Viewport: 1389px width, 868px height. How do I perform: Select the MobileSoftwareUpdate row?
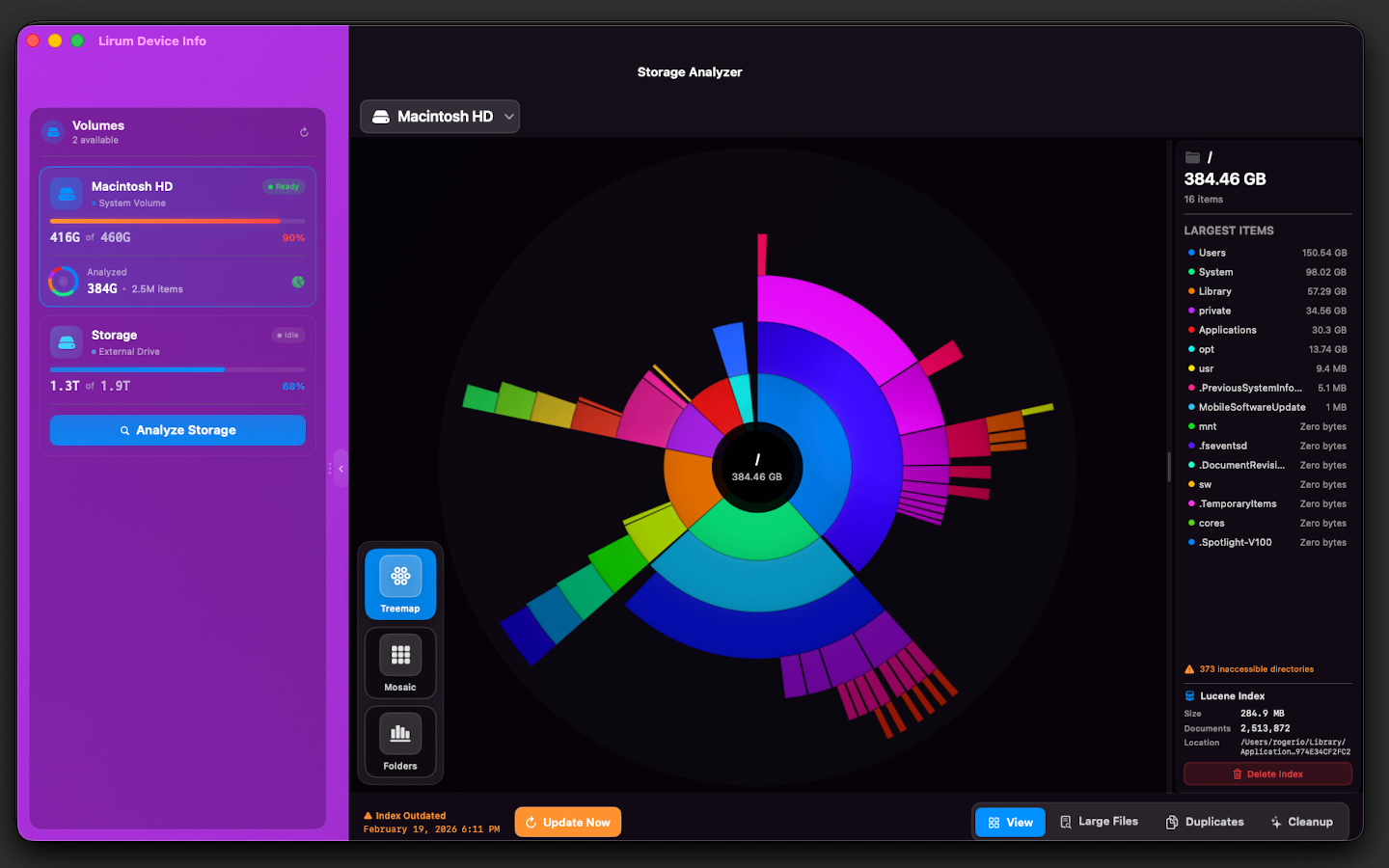click(1267, 407)
